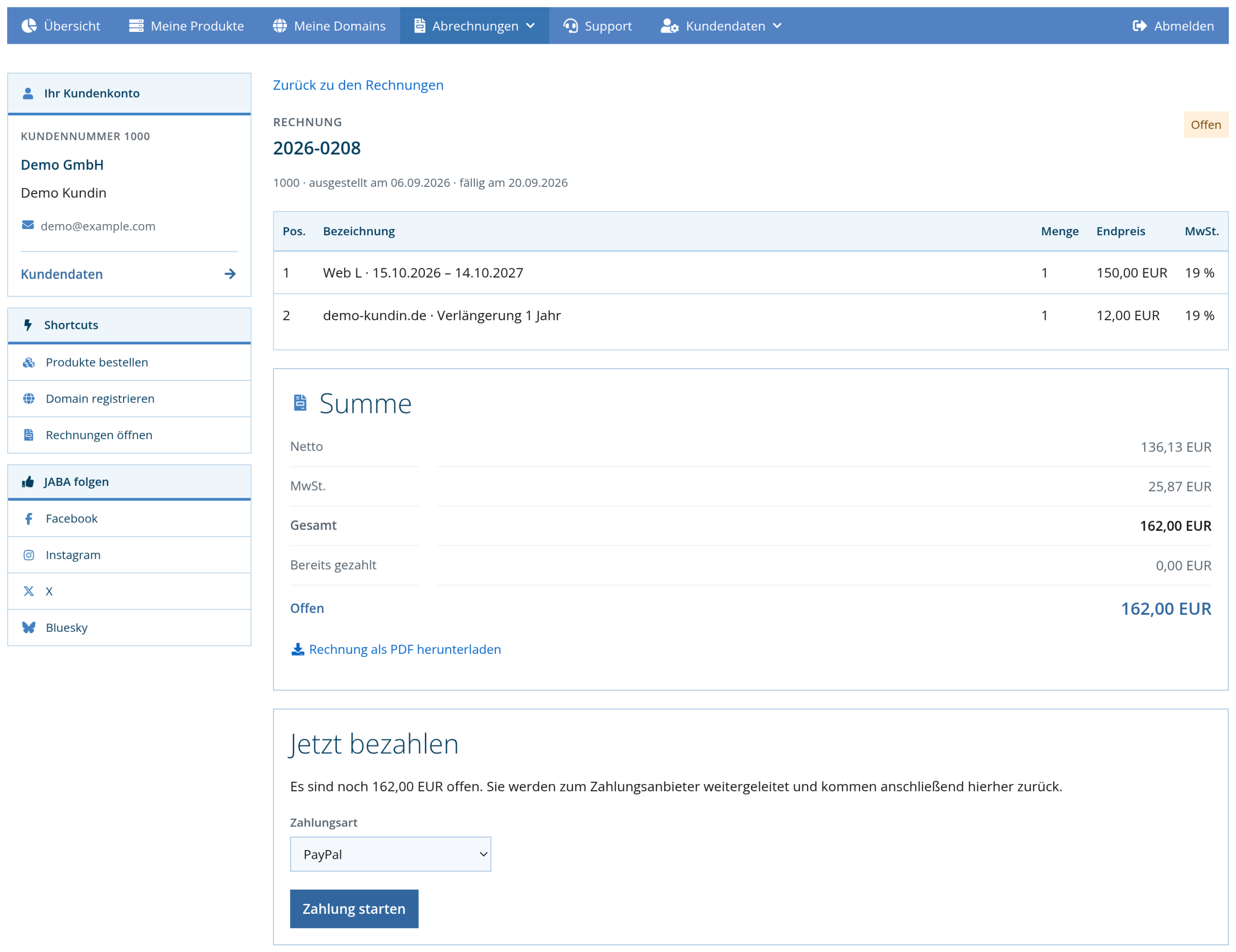
Task: Click the Meine Produkte server icon
Action: [136, 25]
